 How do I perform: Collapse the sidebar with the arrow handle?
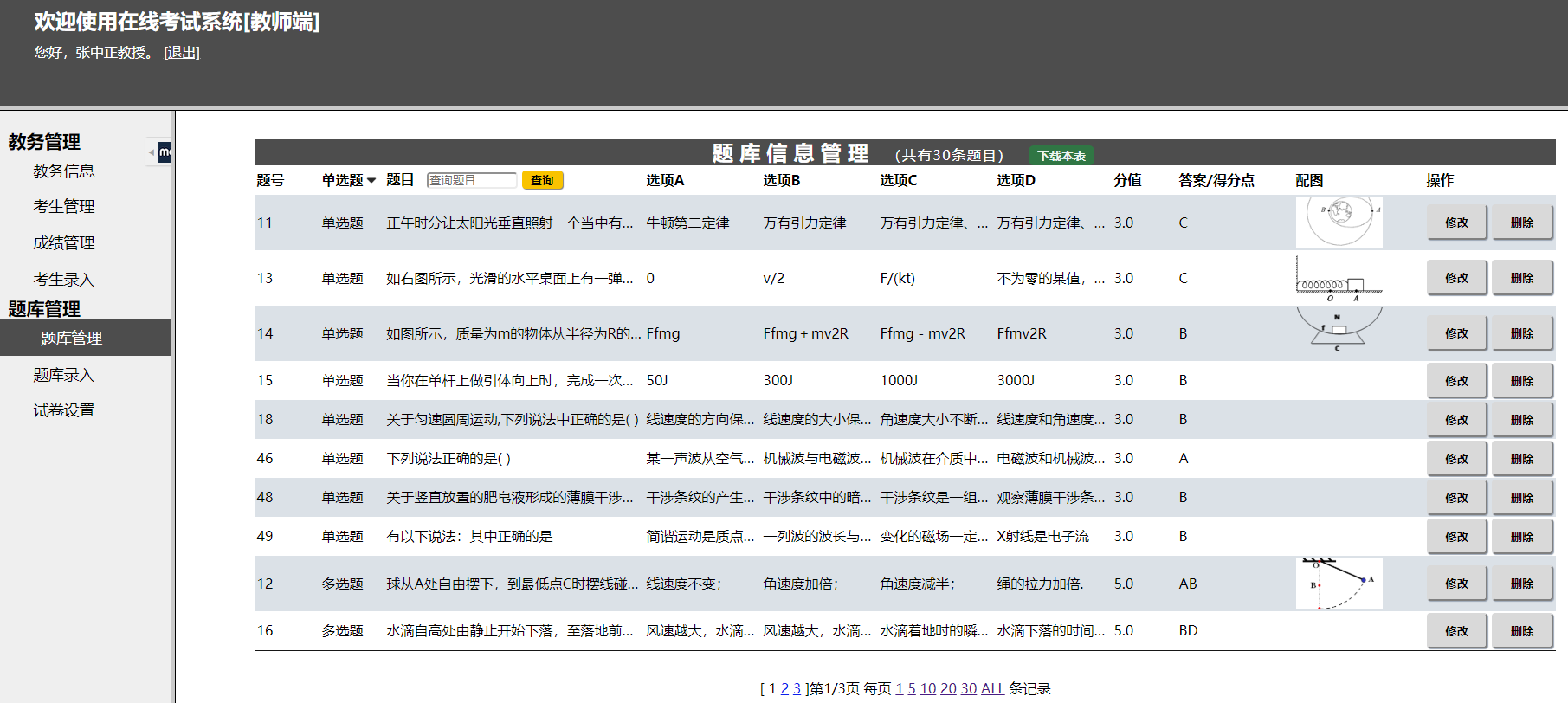pyautogui.click(x=152, y=152)
